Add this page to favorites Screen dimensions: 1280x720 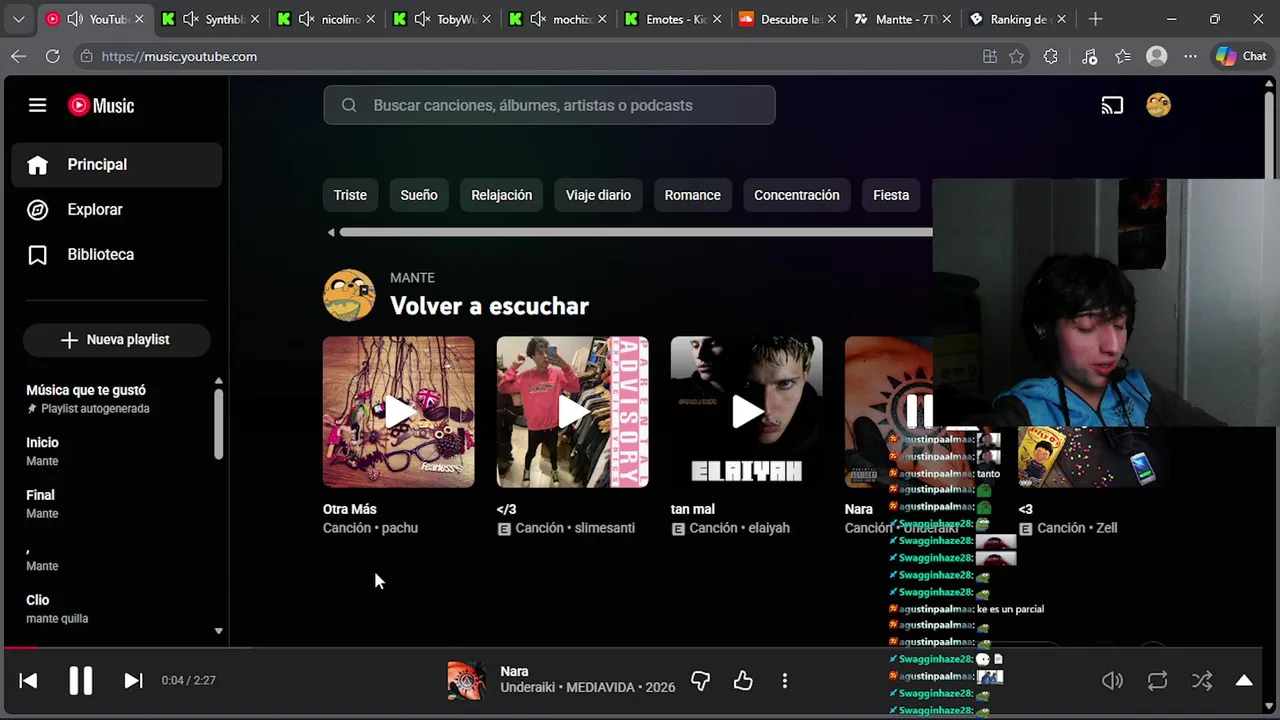[x=1017, y=57]
